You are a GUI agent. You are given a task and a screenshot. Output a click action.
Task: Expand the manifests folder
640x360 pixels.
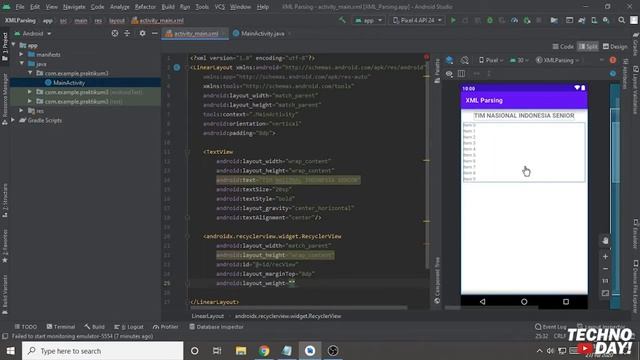[21, 54]
